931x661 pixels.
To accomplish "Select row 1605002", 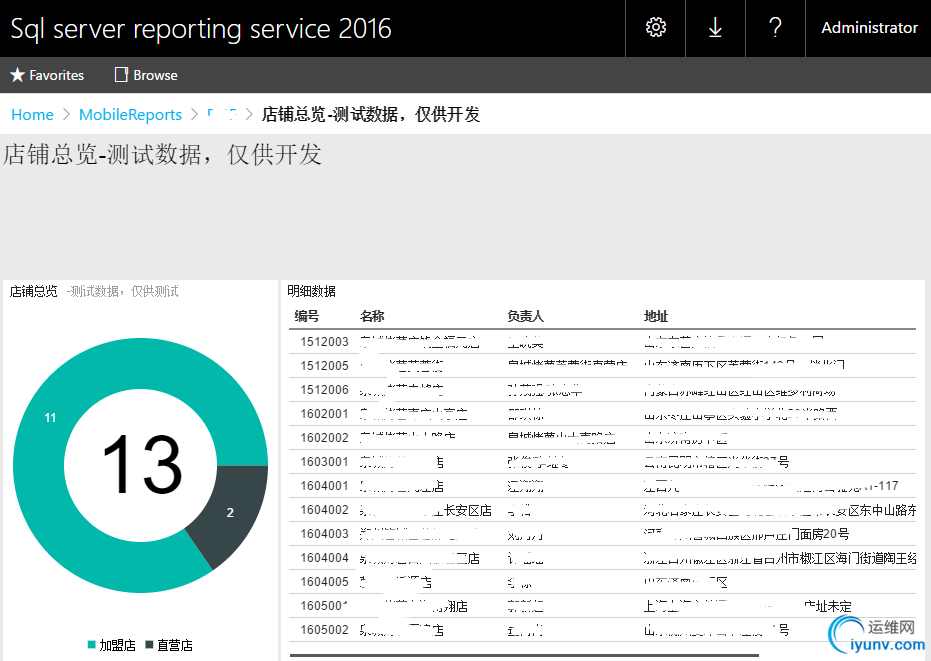I will (x=602, y=630).
